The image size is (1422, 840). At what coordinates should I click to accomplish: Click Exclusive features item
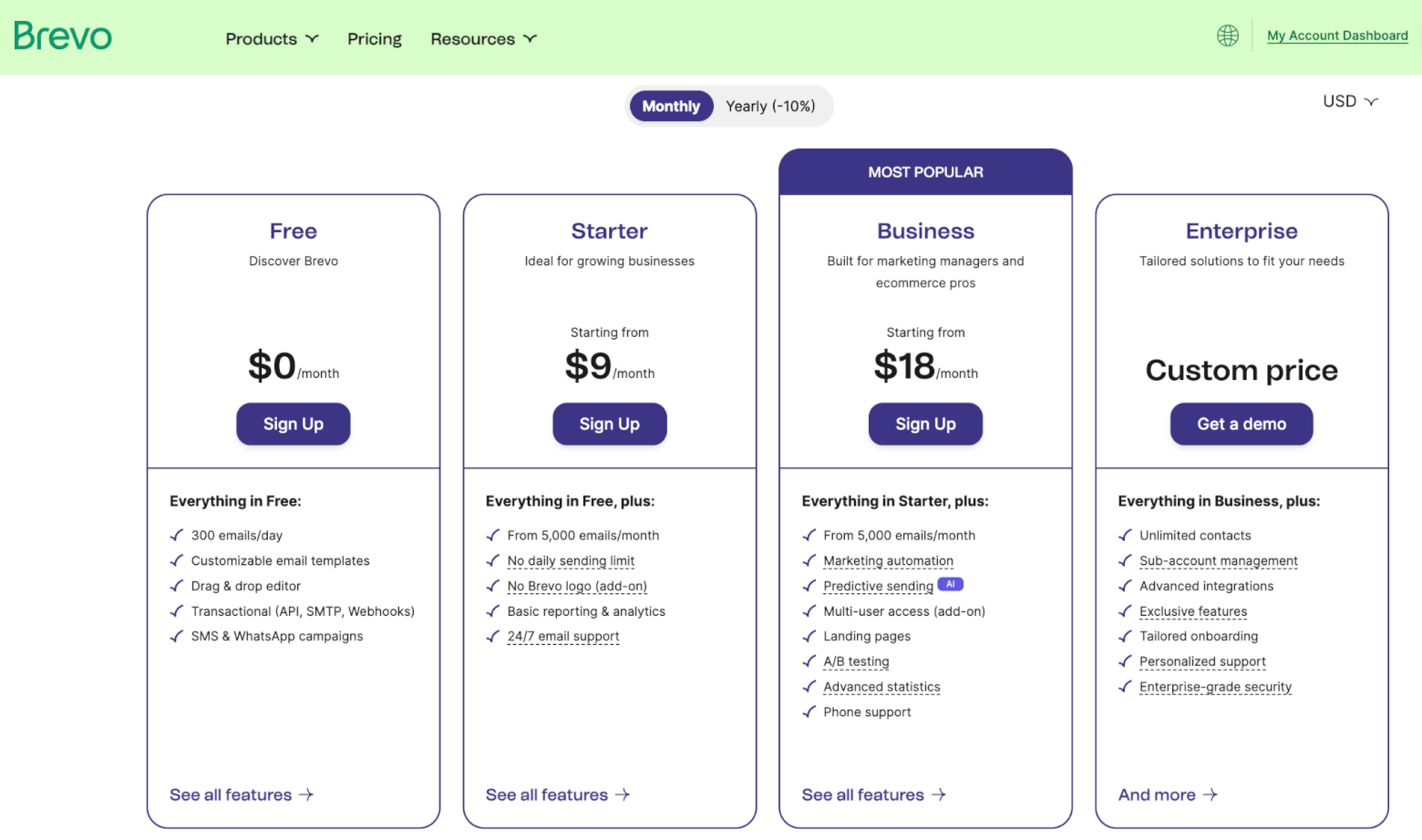pos(1193,611)
